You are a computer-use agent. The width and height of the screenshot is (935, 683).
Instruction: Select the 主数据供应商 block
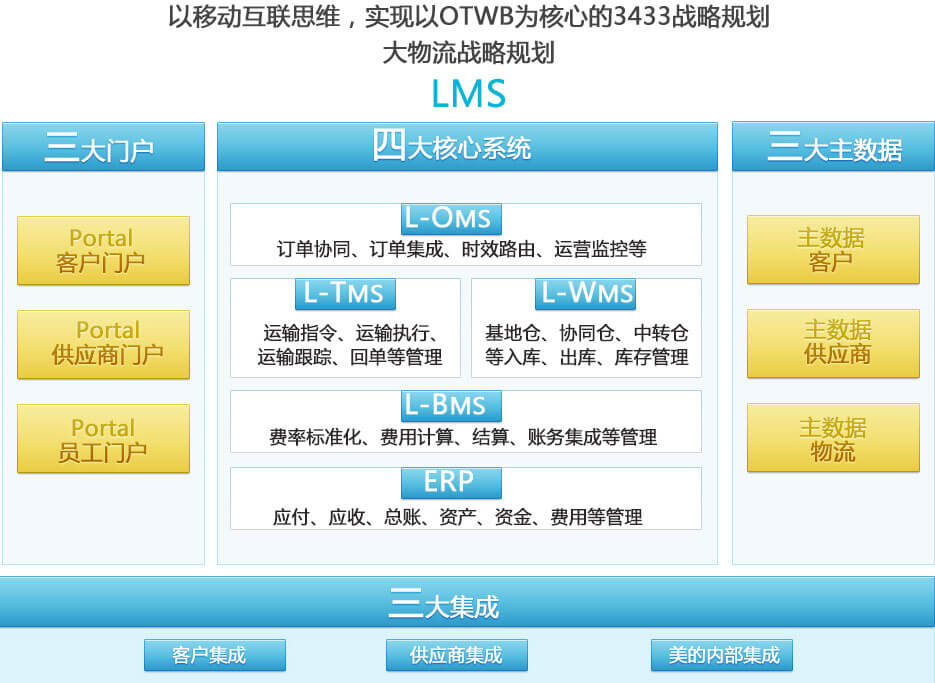tap(834, 343)
